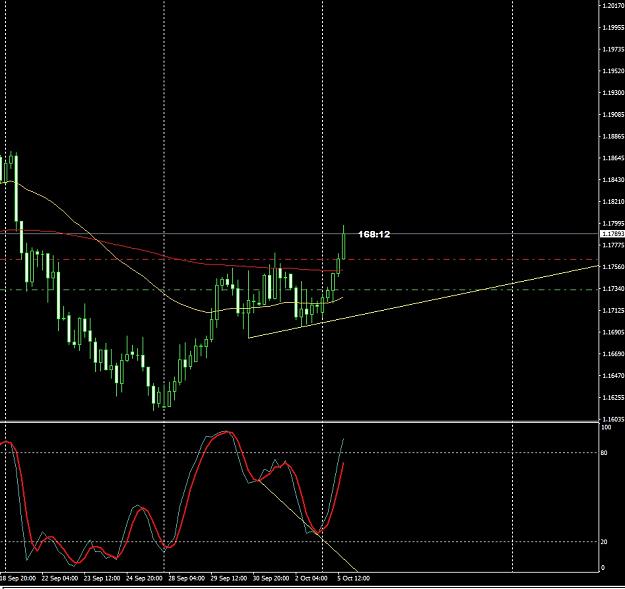The height and width of the screenshot is (589, 625).
Task: Select price axis value 1.19955
Action: [x=613, y=27]
